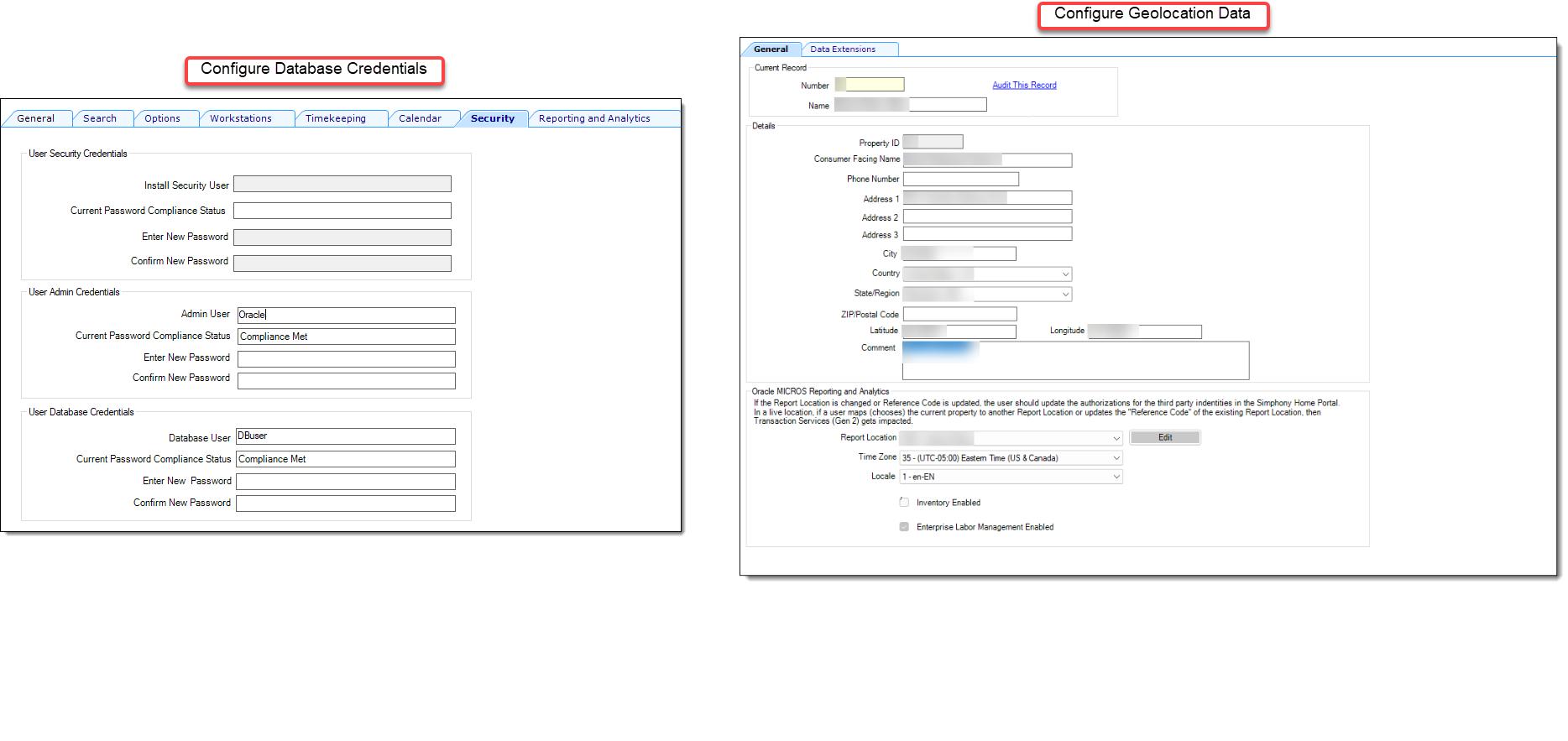
Task: Click the Property ID field
Action: (933, 142)
